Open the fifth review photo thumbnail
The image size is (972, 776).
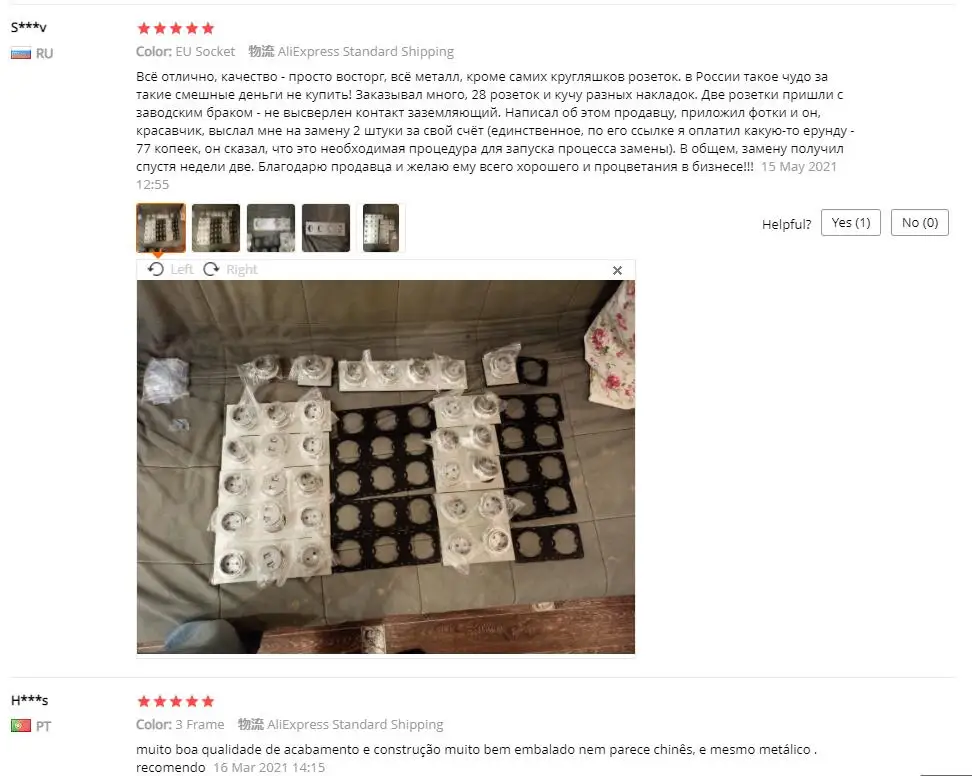[381, 227]
